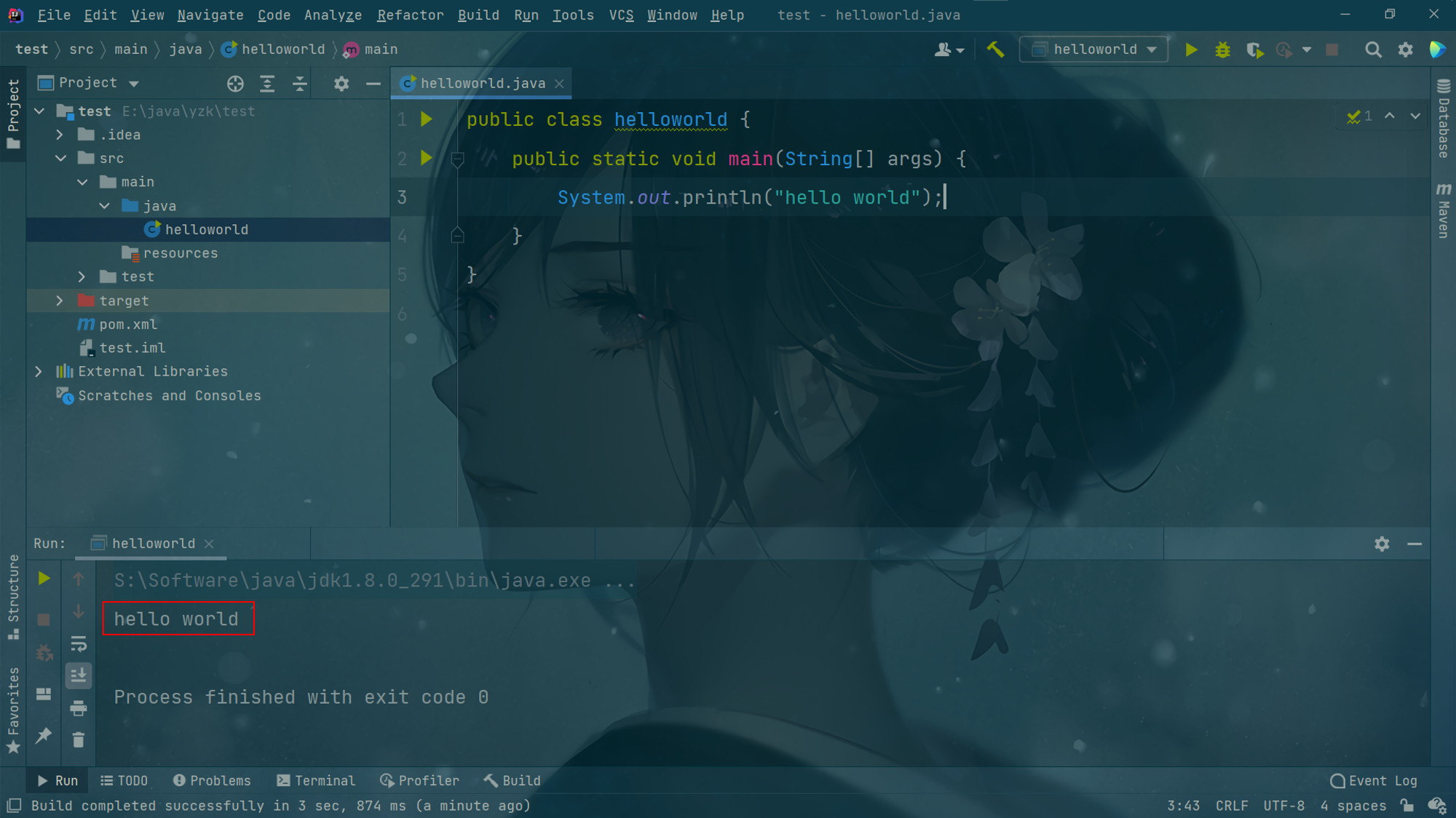Viewport: 1456px width, 818px height.
Task: Open Project panel options gear
Action: (341, 84)
